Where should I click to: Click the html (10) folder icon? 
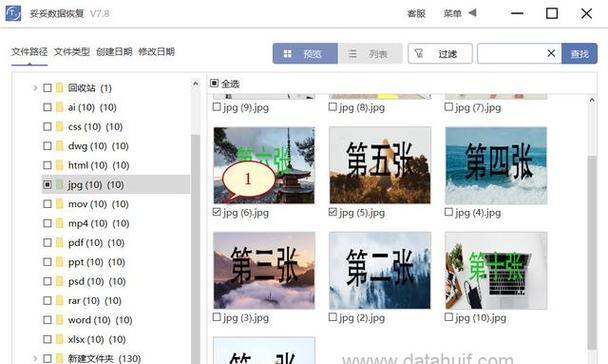59,166
